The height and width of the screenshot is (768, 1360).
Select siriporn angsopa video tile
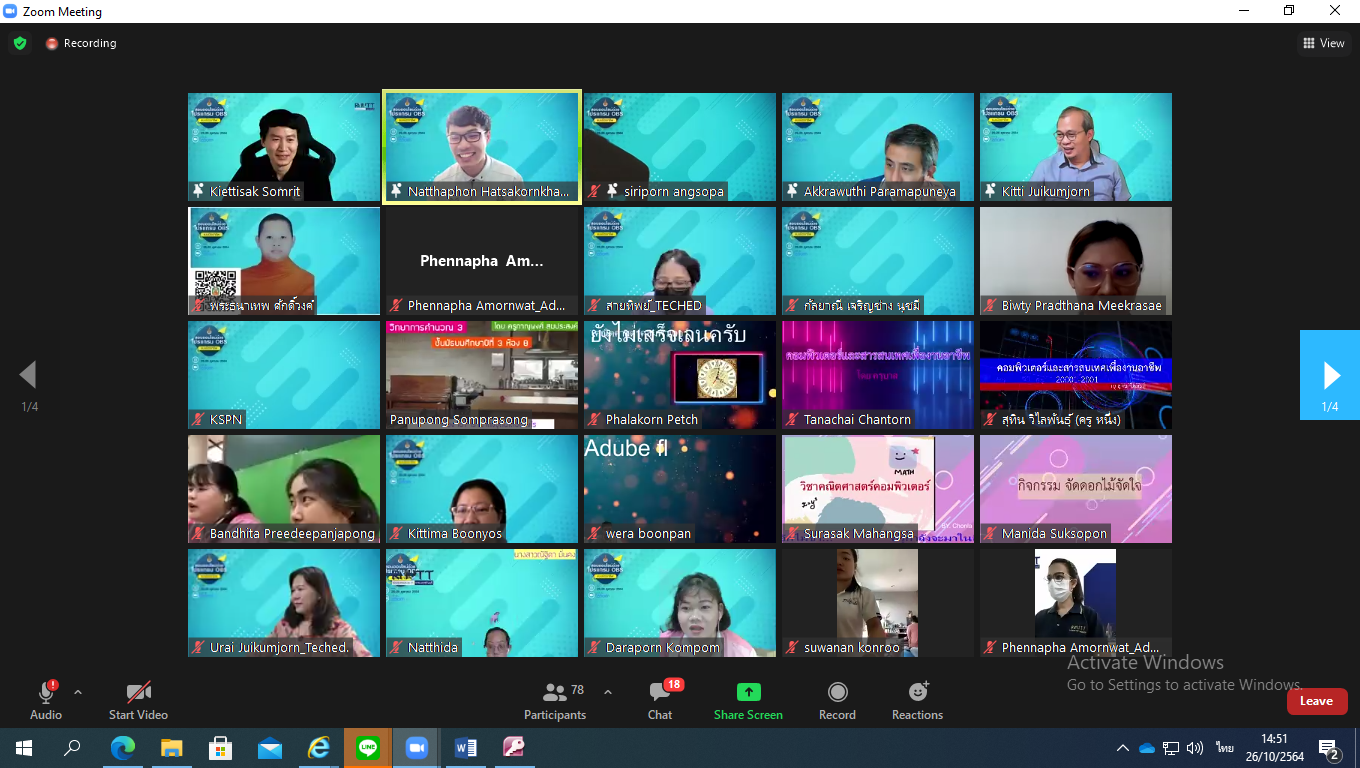680,147
